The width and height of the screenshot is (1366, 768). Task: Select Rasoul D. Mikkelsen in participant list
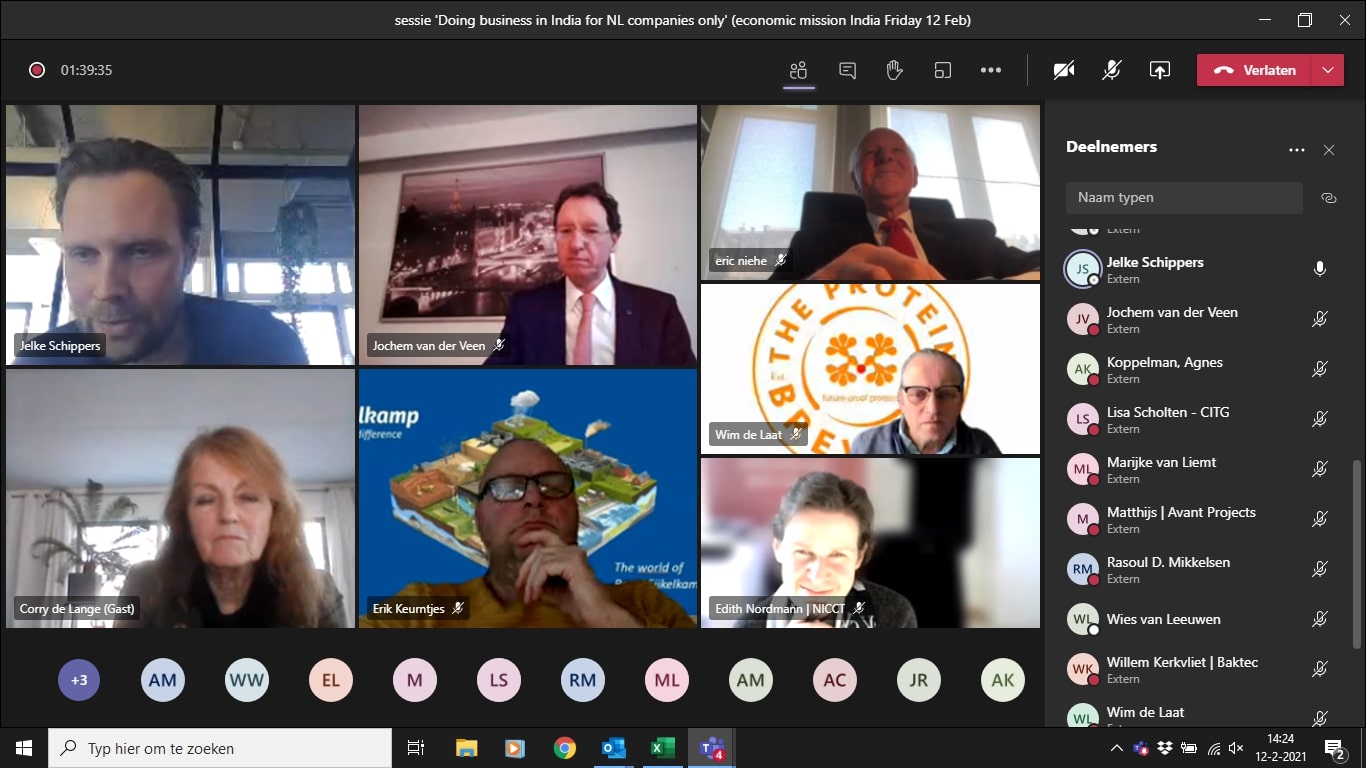click(x=1168, y=569)
